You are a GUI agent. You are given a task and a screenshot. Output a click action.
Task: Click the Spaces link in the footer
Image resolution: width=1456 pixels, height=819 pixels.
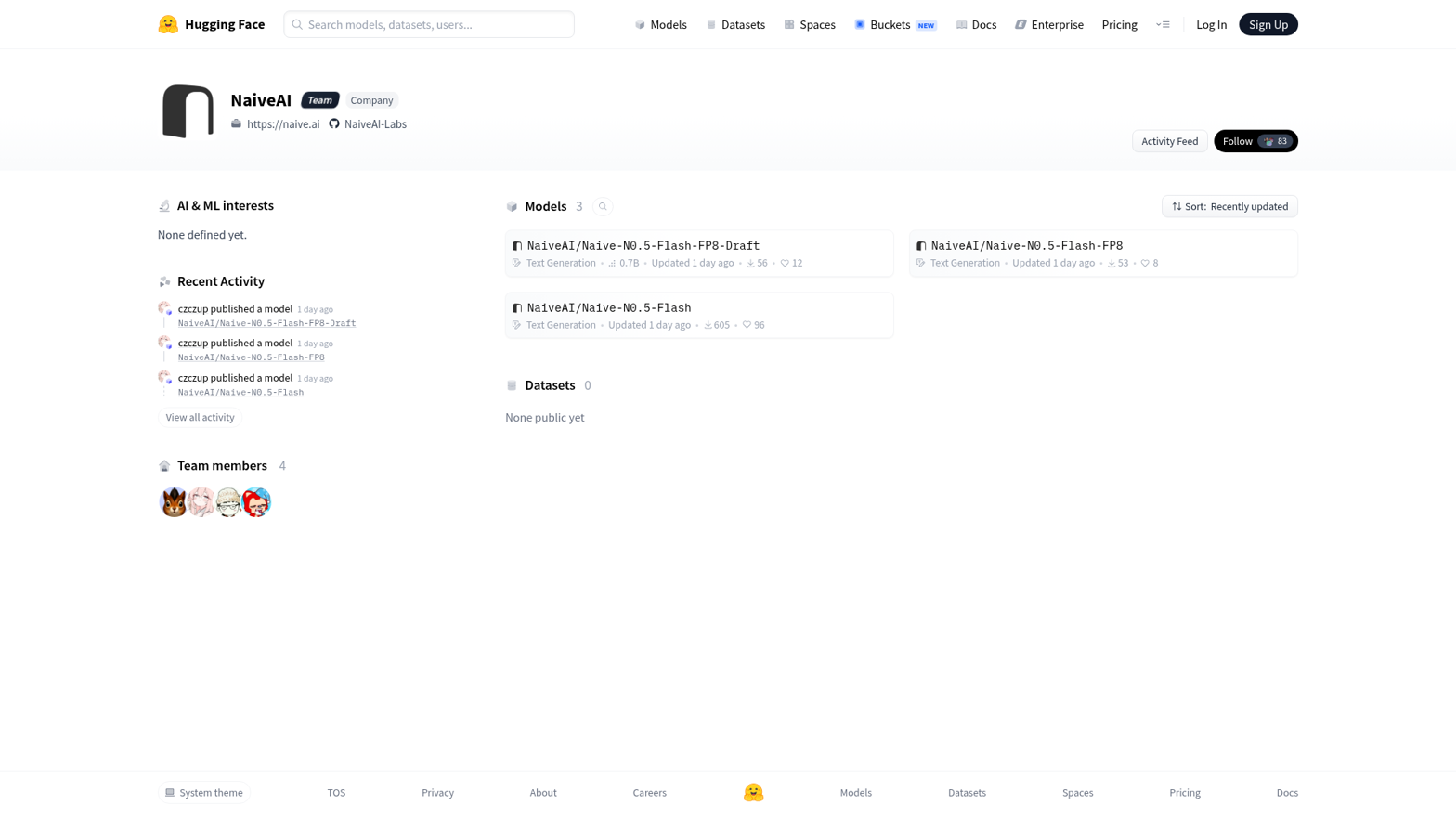pos(1077,792)
